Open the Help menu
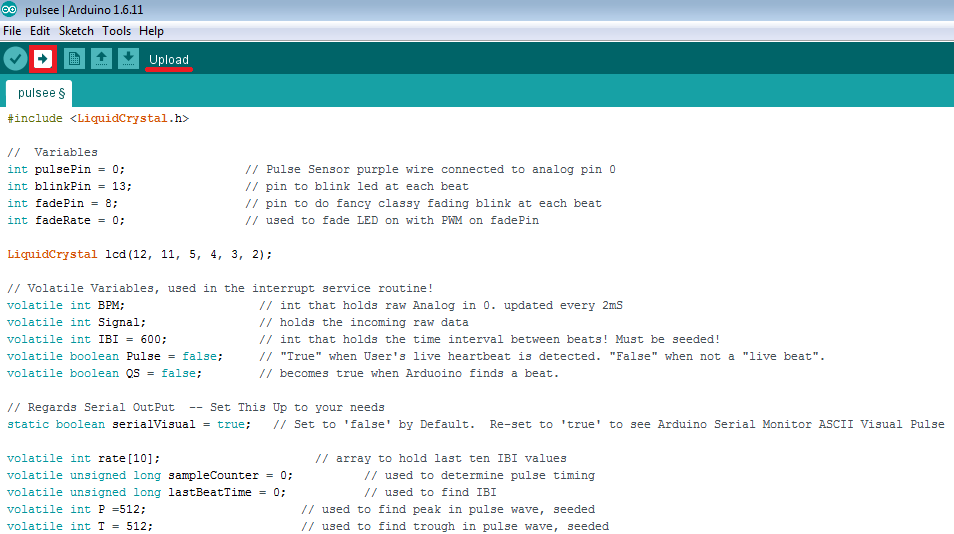This screenshot has width=954, height=534. 151,31
